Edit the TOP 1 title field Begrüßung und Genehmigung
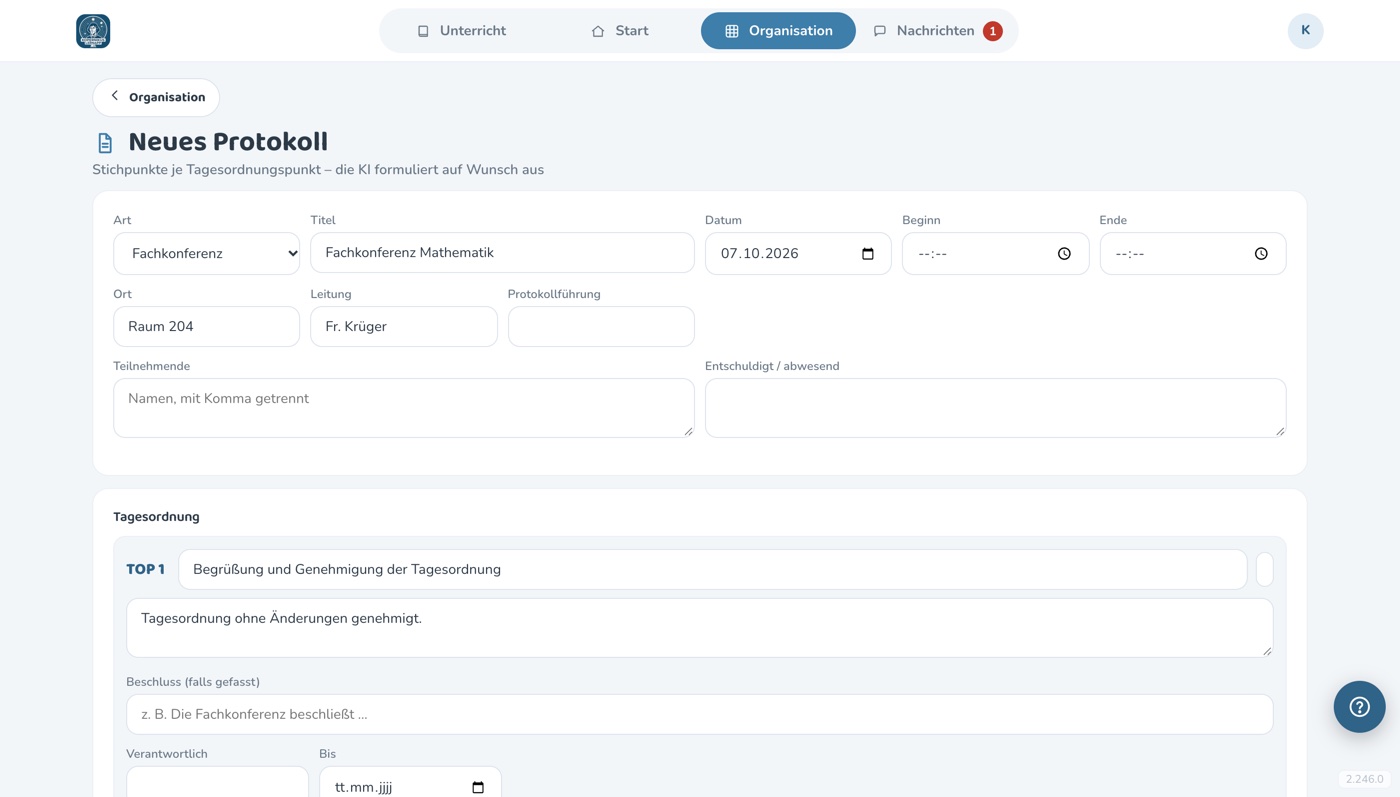The image size is (1400, 797). [713, 569]
